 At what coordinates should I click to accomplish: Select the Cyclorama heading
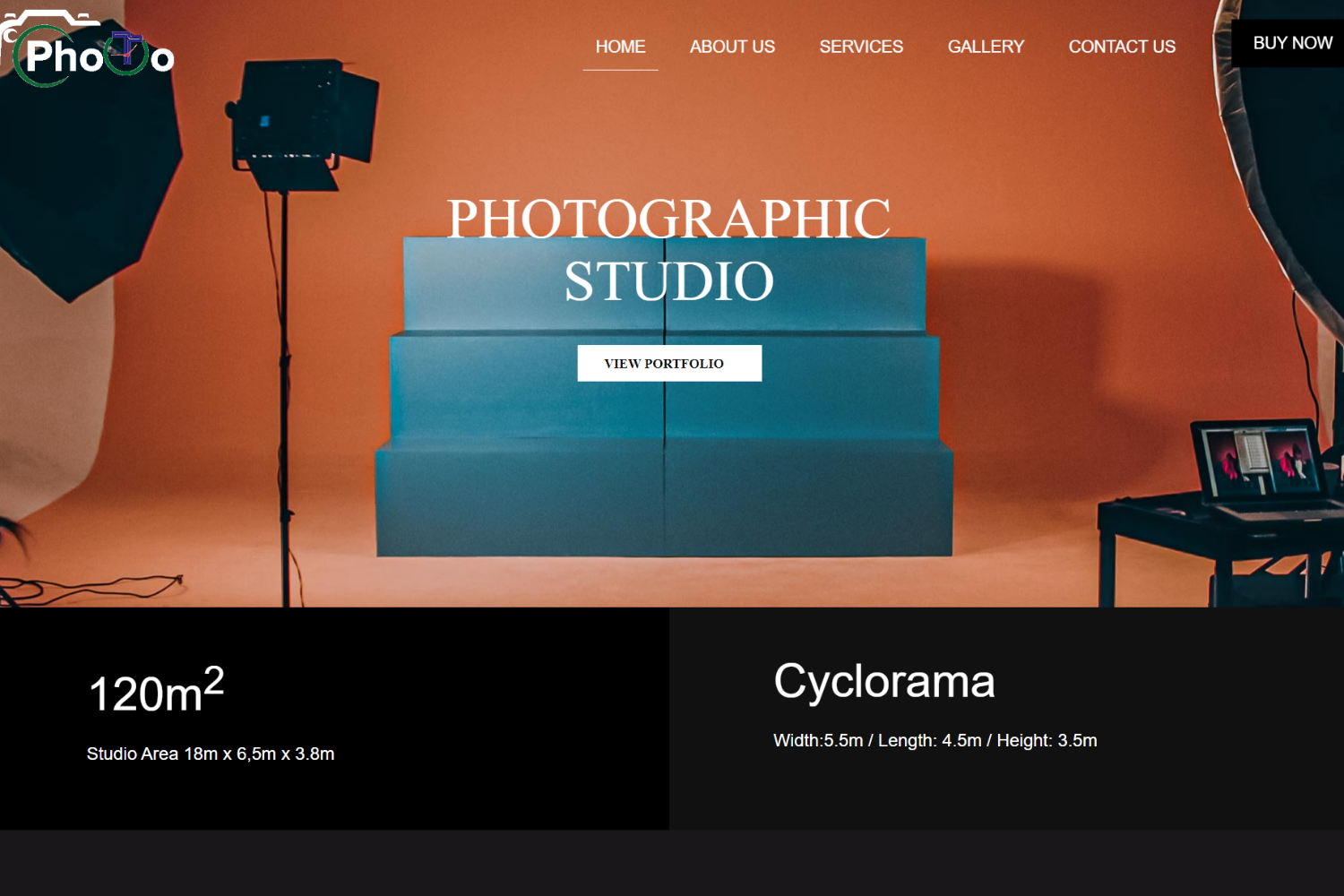884,681
